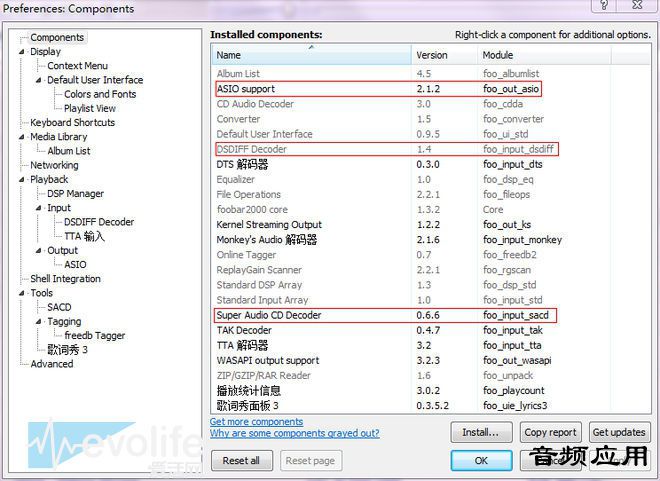The width and height of the screenshot is (660, 481).
Task: Sort components by Name column header
Action: tap(311, 55)
